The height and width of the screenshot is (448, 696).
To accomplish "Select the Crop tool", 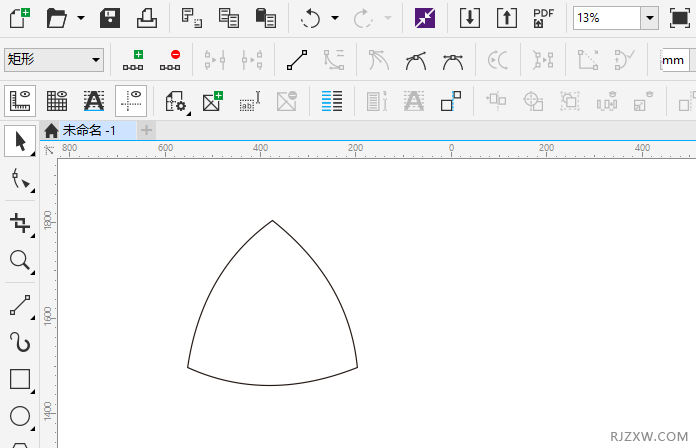I will (x=20, y=223).
